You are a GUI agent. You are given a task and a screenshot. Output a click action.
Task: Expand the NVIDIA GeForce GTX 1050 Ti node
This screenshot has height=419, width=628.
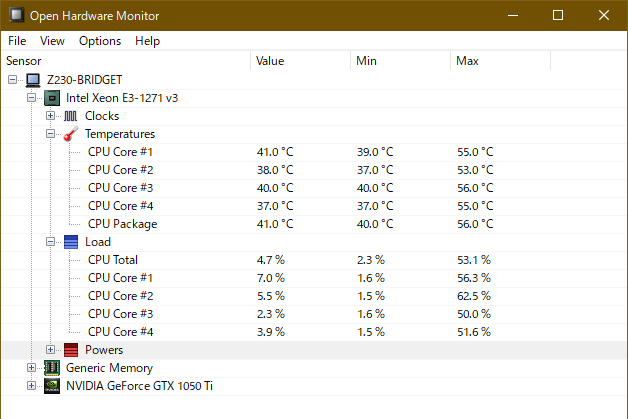31,386
